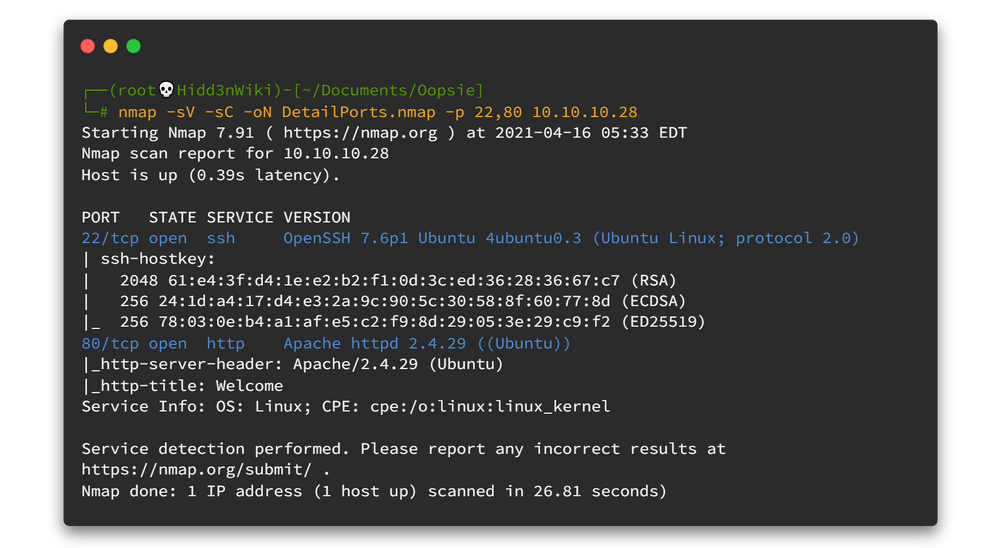Click the skull icon in the prompt
Viewport: 1000px width, 548px height.
pyautogui.click(x=166, y=90)
